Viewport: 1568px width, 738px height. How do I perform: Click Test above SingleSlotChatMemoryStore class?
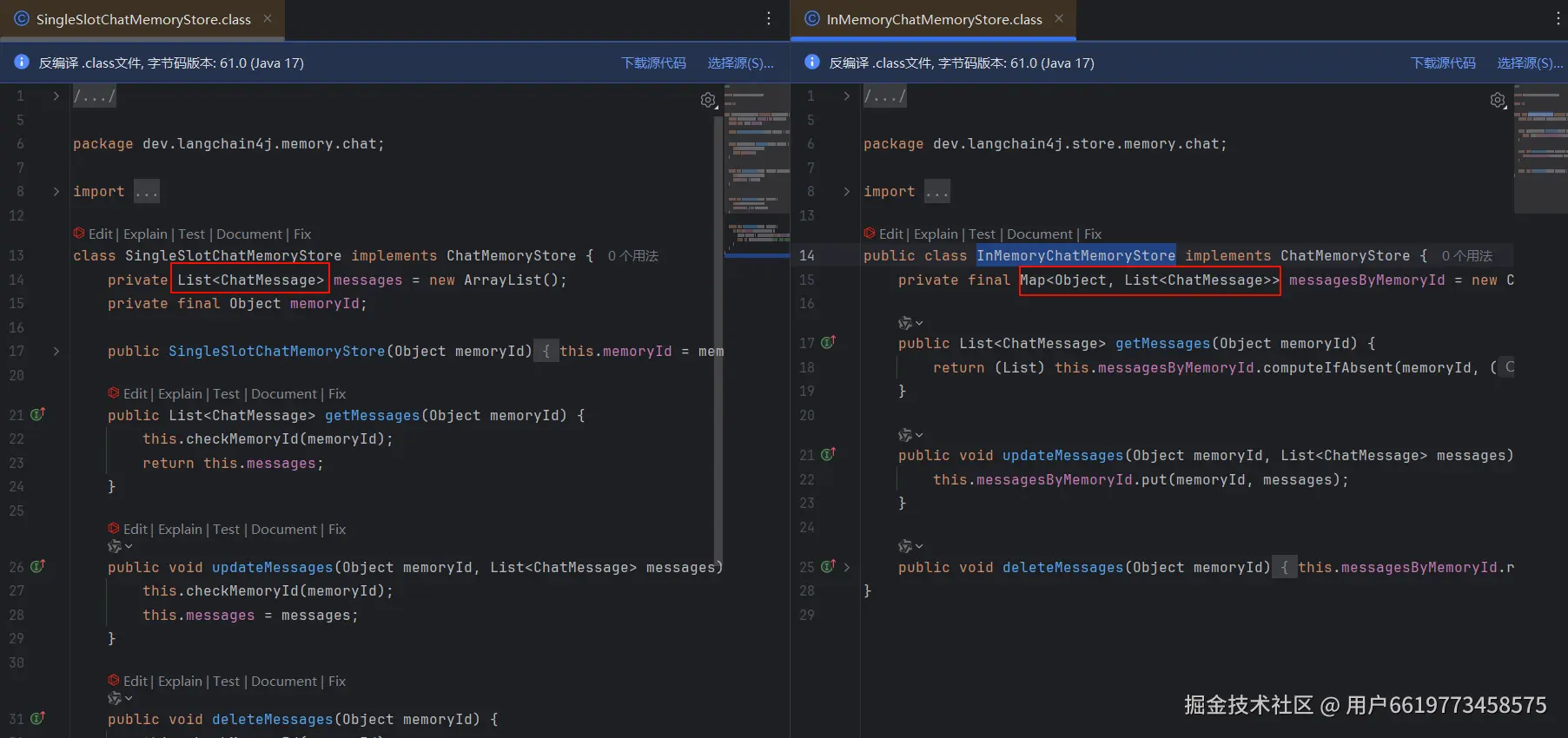point(191,234)
